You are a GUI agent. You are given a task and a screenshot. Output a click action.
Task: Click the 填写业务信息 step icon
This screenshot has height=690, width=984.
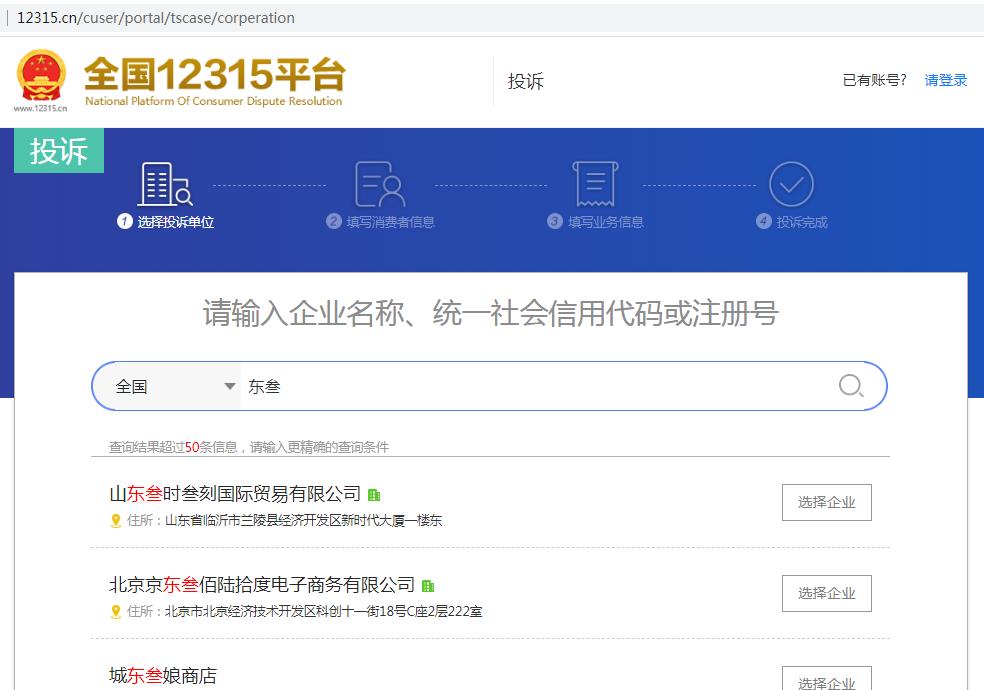click(x=594, y=185)
